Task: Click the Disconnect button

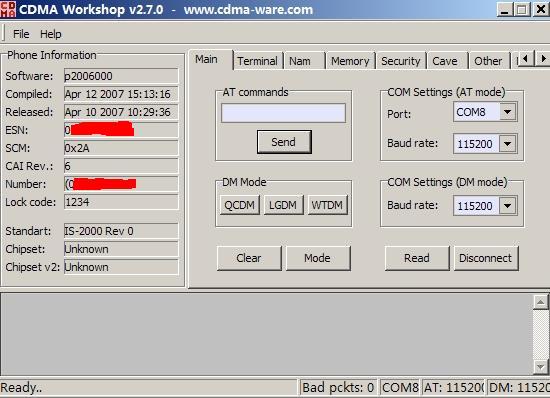Action: tap(486, 258)
